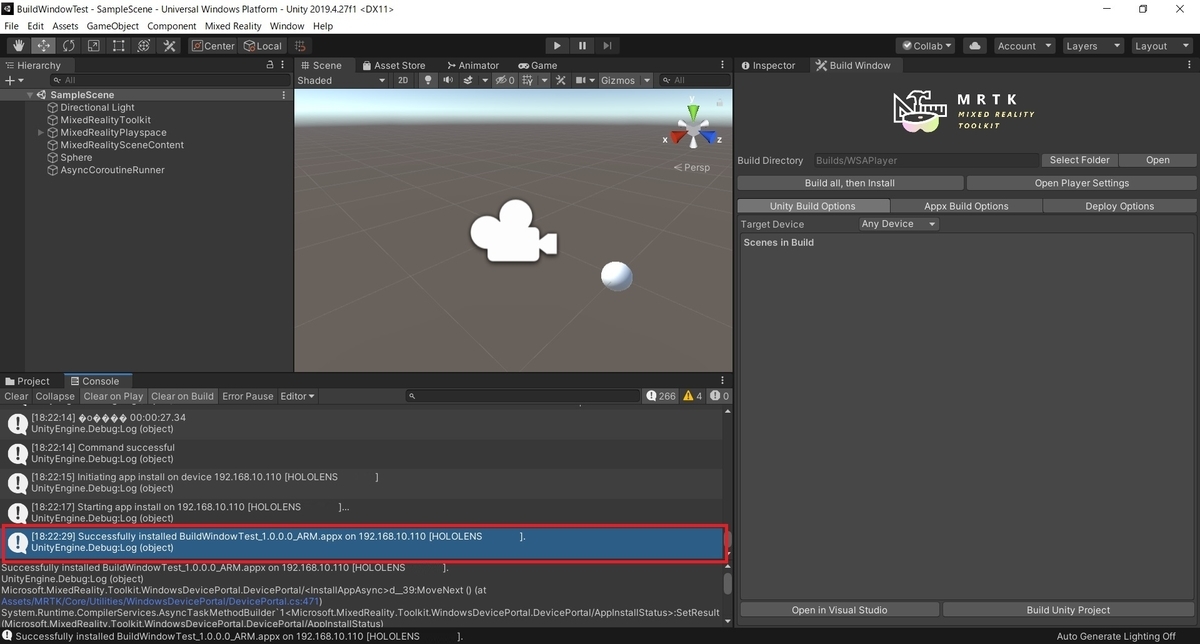This screenshot has width=1200, height=644.
Task: Collapse the SampleScene tree
Action: 31,95
